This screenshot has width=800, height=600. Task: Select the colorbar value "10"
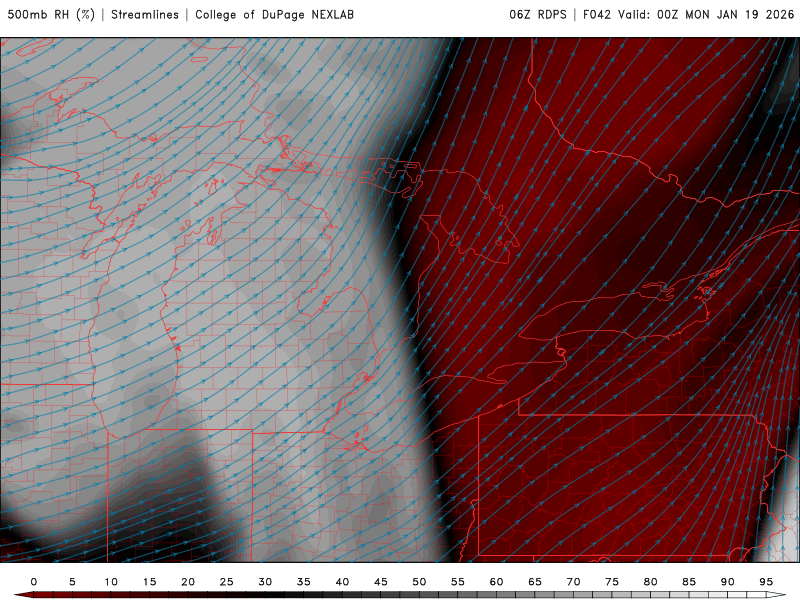pyautogui.click(x=111, y=582)
